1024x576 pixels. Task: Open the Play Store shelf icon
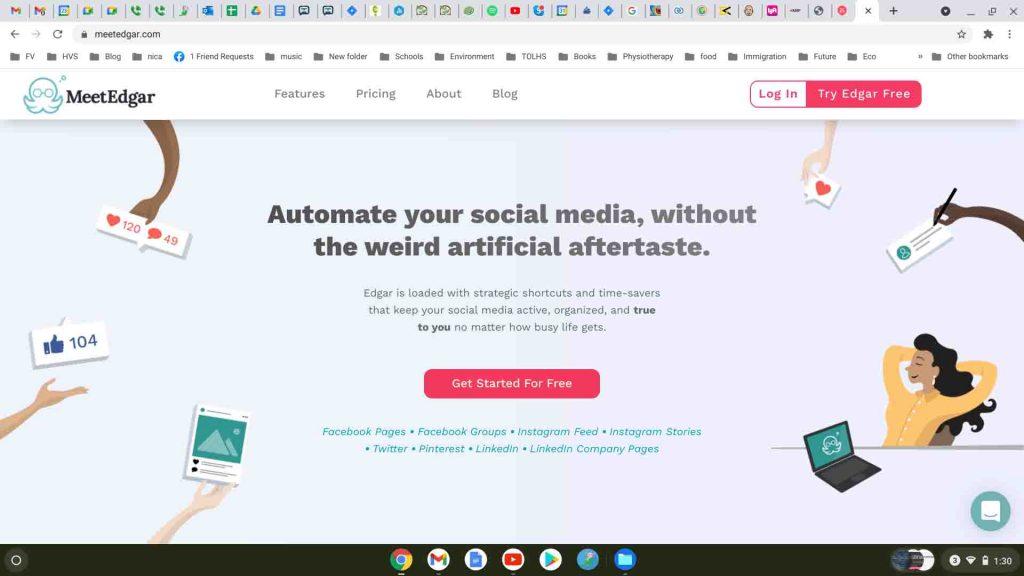click(550, 559)
